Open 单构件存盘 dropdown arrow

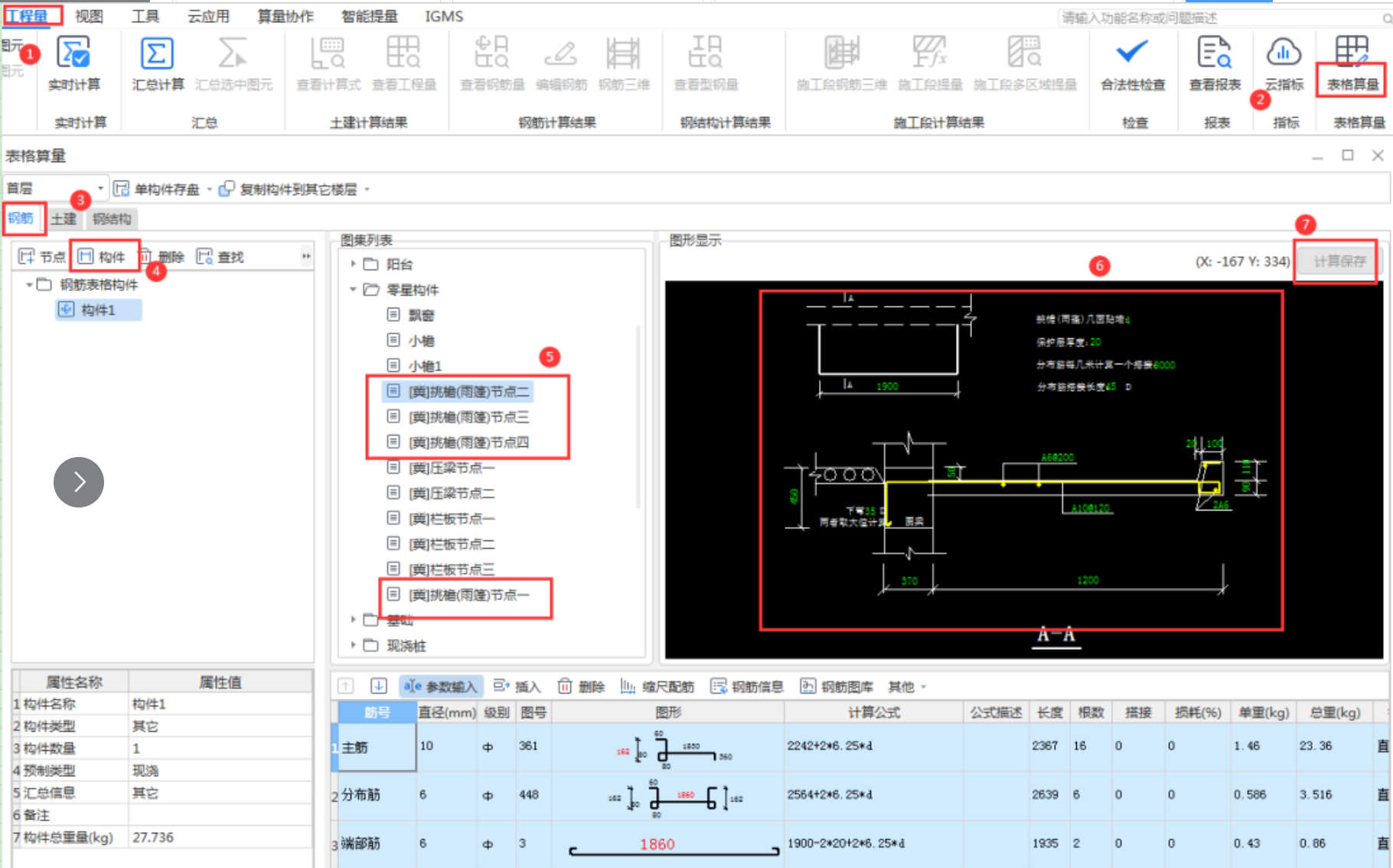(x=210, y=189)
